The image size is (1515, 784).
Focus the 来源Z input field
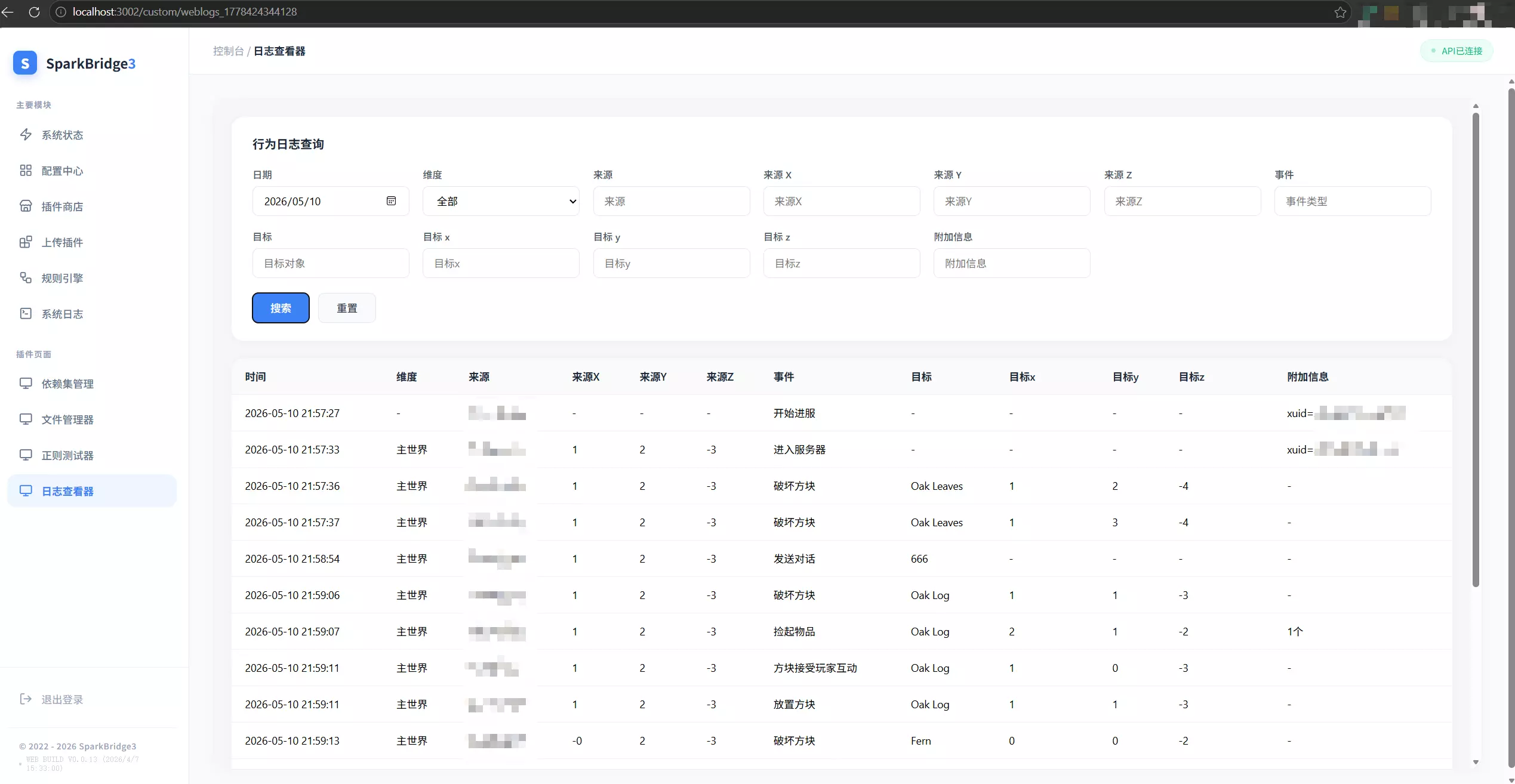tap(1183, 201)
